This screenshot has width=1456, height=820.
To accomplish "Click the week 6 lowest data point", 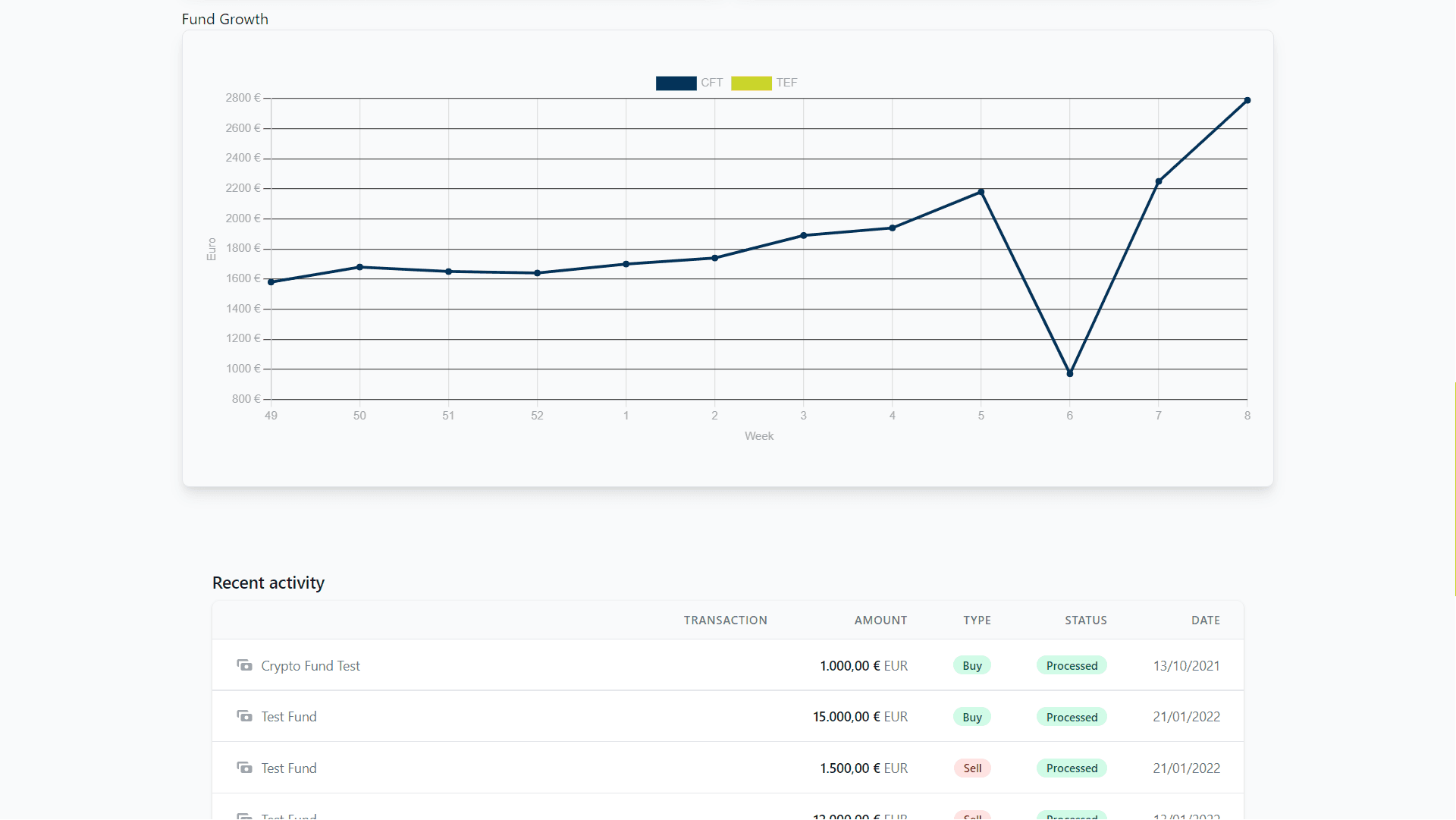I will click(x=1069, y=373).
